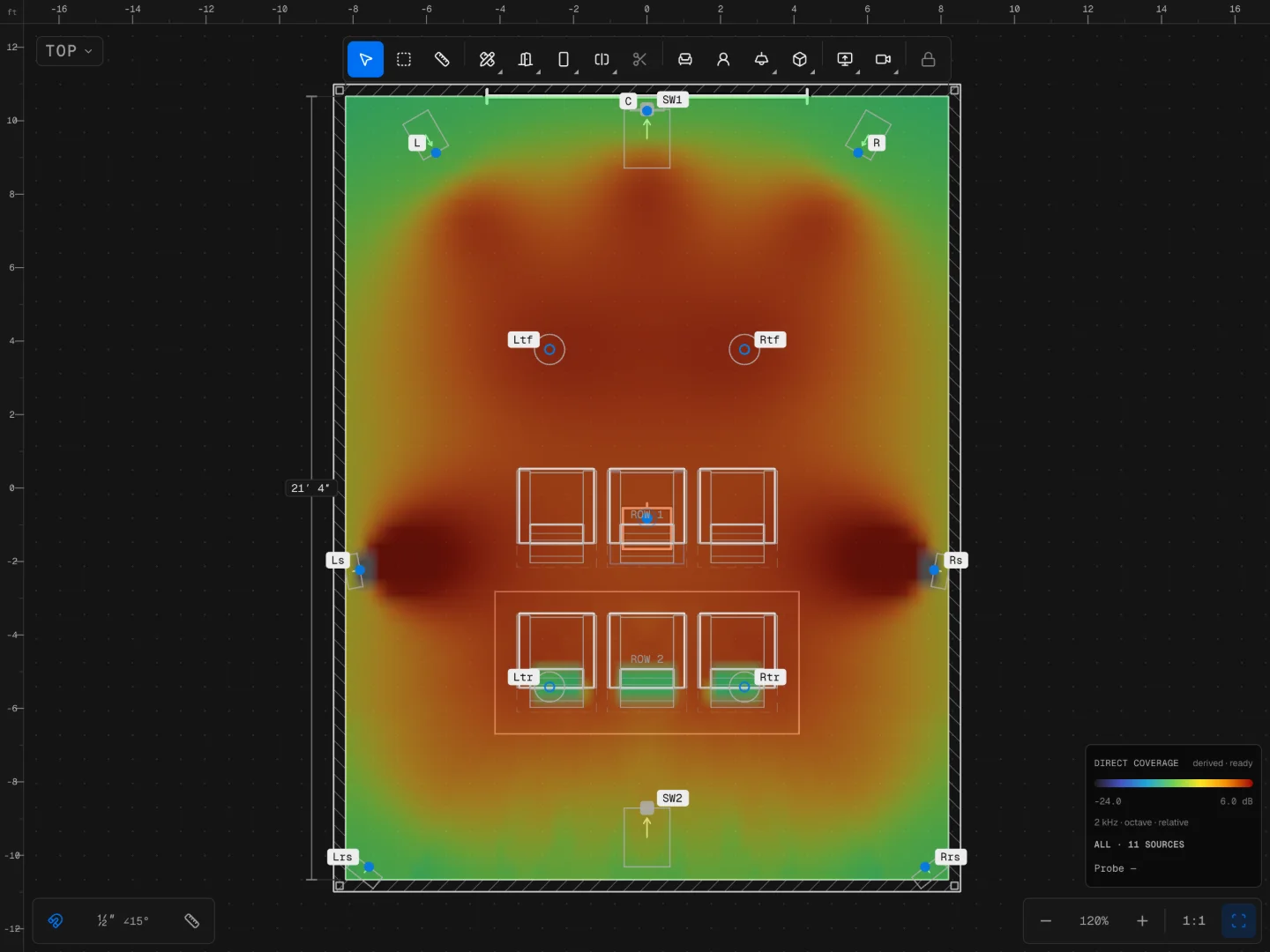Select the listener person tool

coord(723,59)
